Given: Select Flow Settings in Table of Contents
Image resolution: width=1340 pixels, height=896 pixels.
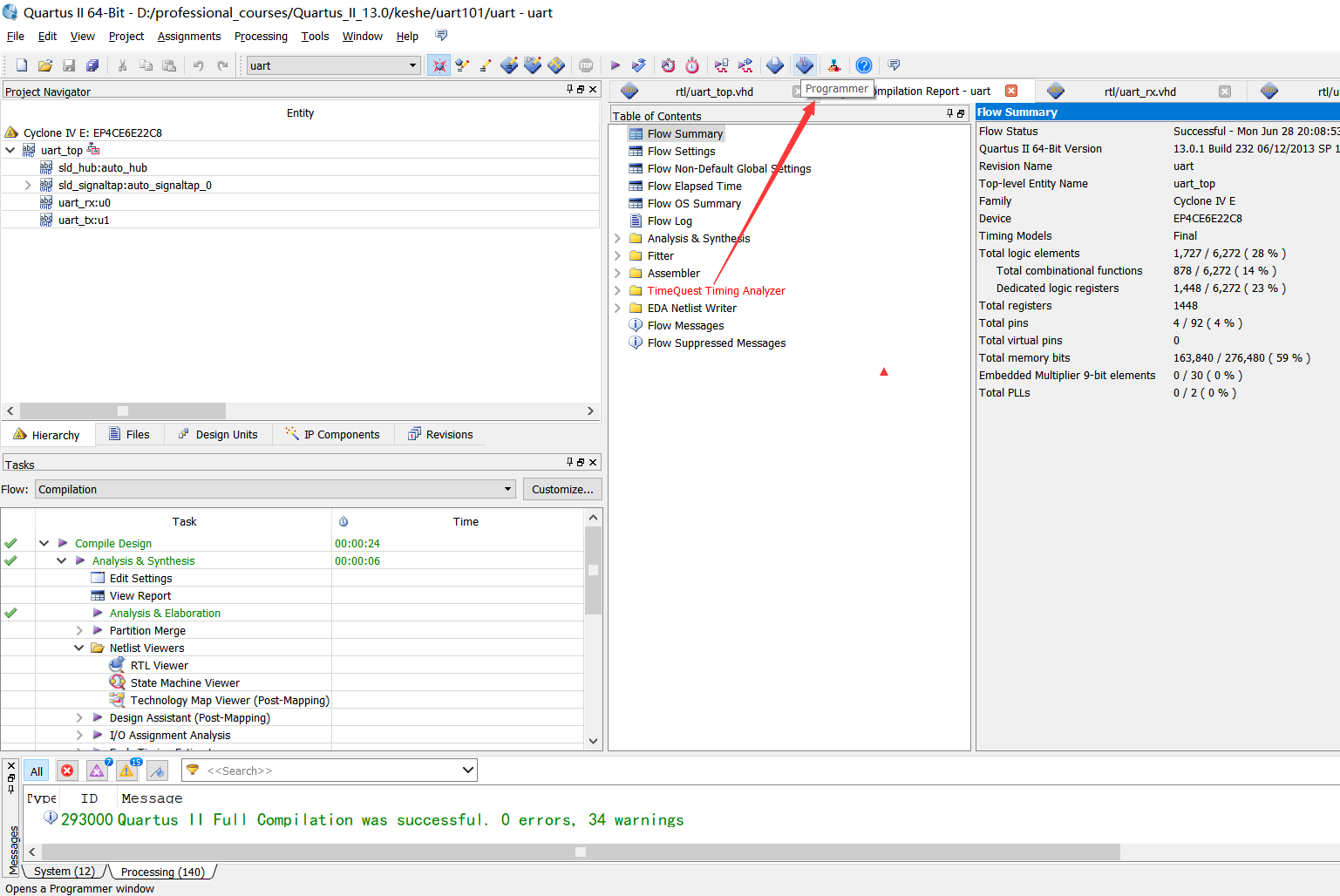Looking at the screenshot, I should click(x=681, y=151).
